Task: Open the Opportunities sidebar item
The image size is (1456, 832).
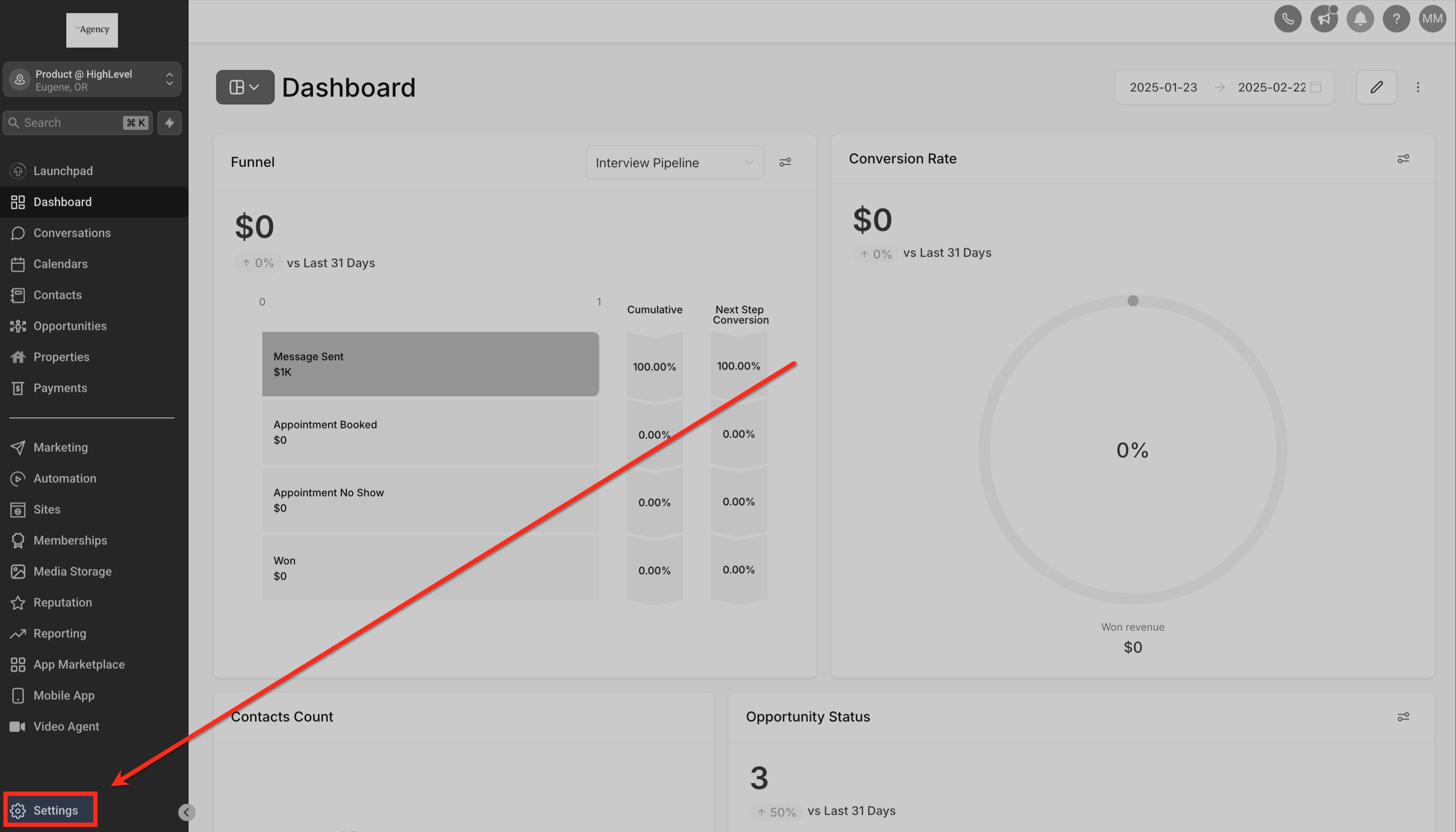Action: (x=70, y=326)
